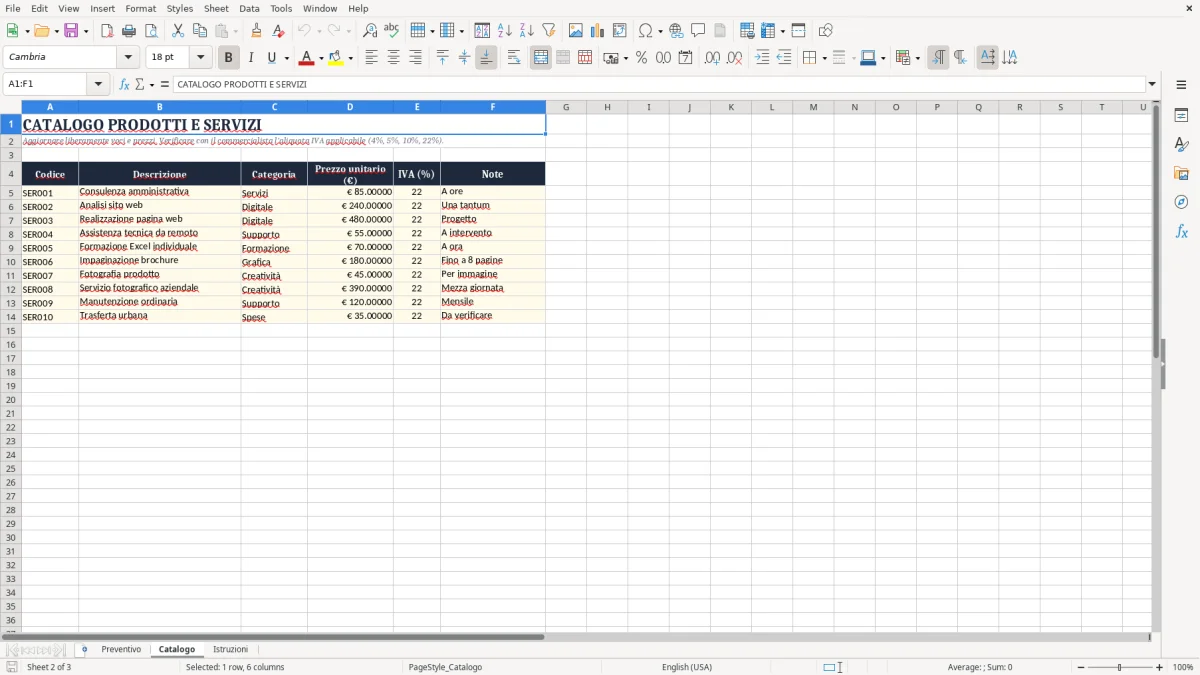This screenshot has height=675, width=1200.
Task: Toggle Center Horizontally alignment
Action: tap(393, 58)
